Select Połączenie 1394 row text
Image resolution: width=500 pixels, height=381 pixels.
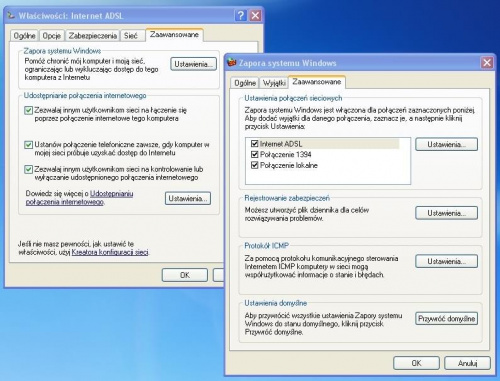coord(286,155)
